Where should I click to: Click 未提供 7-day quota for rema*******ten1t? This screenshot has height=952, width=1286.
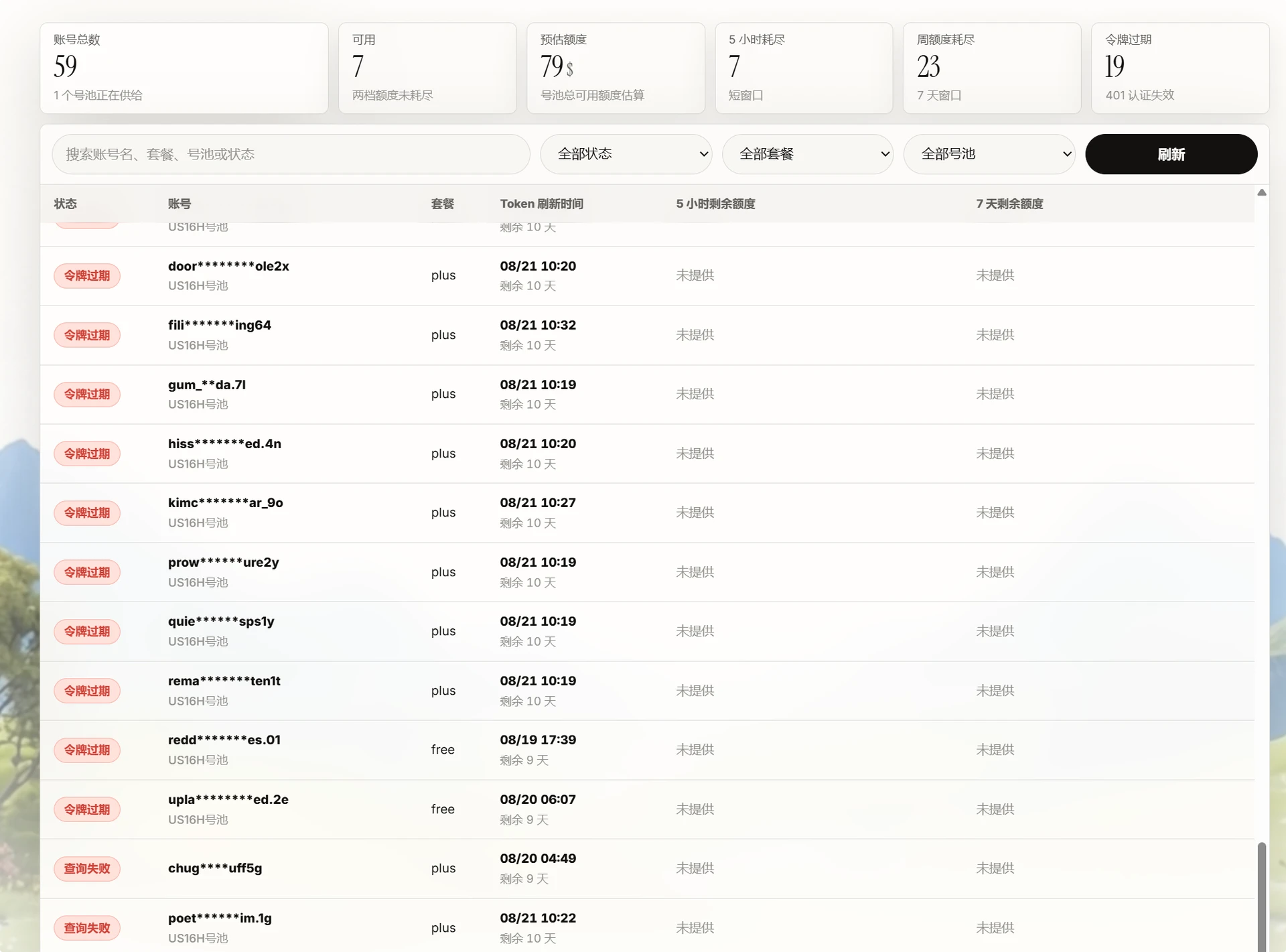995,691
